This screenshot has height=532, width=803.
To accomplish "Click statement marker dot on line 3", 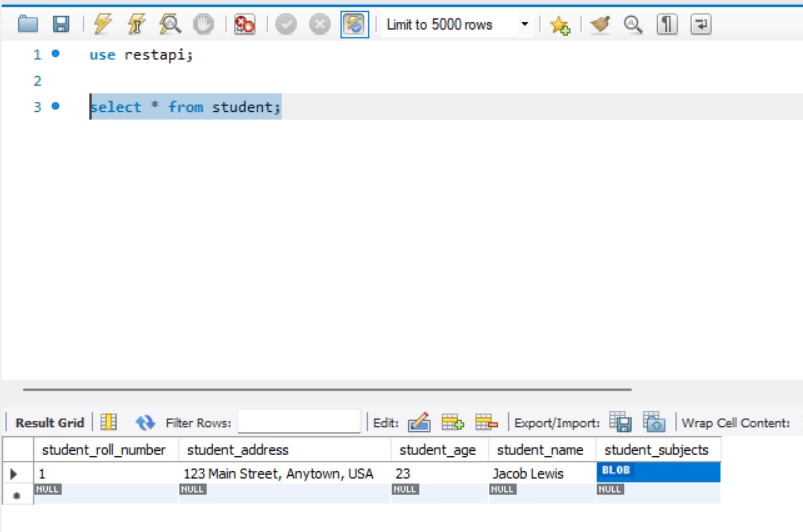I will pyautogui.click(x=56, y=106).
